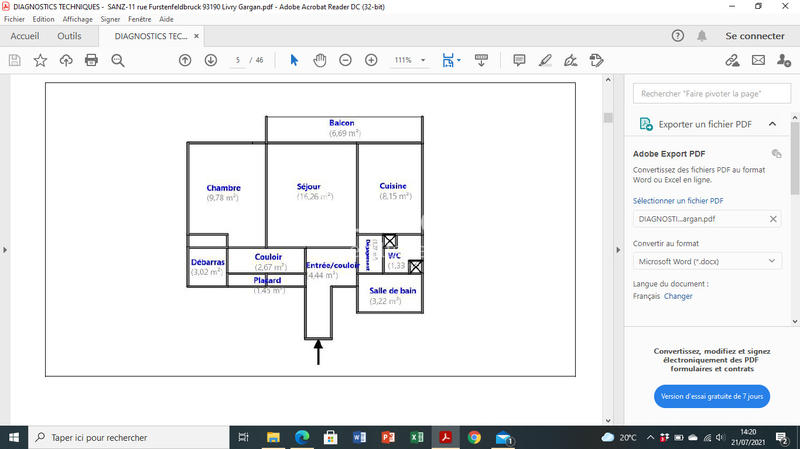
Task: Click the Changer language link
Action: [678, 296]
